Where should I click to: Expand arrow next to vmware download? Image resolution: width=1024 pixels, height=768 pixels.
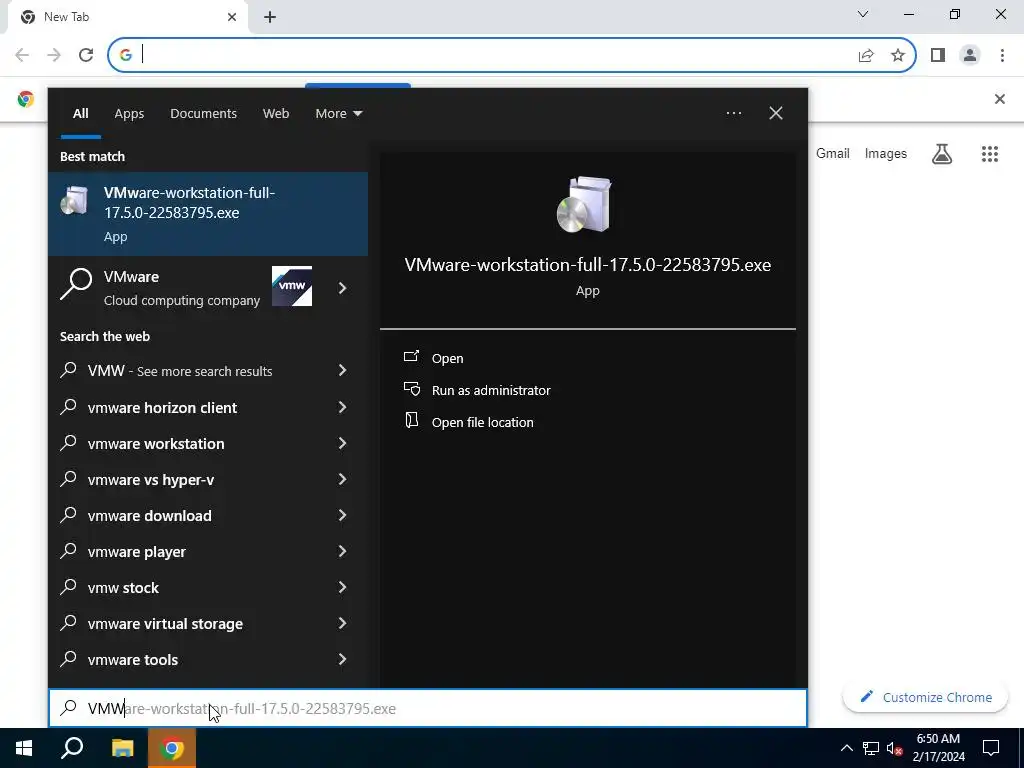[342, 516]
